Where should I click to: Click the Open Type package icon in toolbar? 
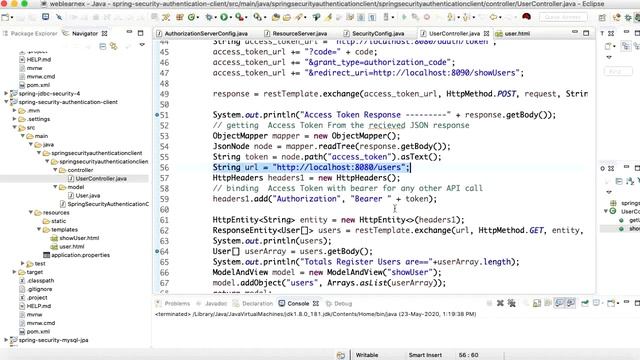(x=276, y=17)
